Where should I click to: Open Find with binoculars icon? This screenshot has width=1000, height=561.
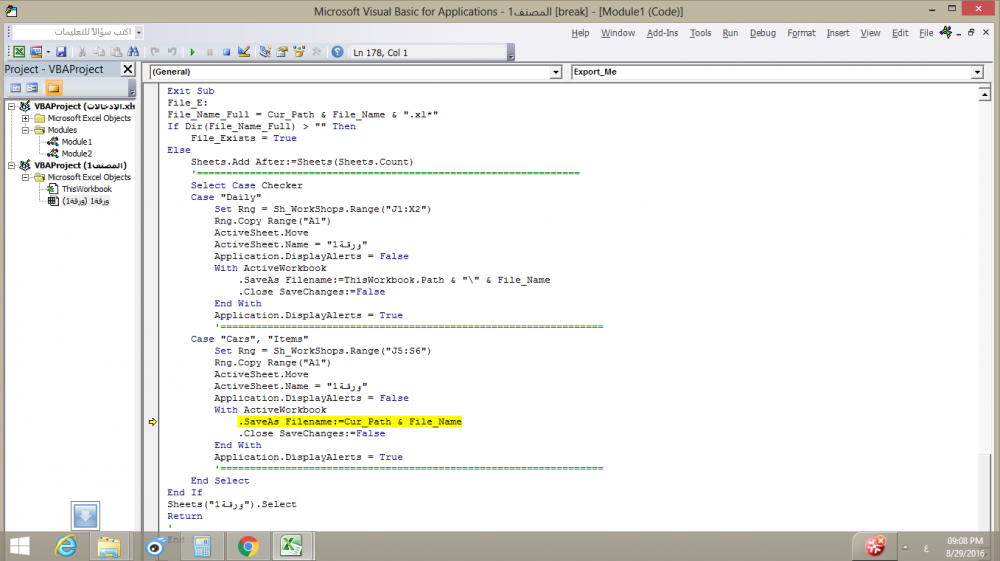point(133,52)
